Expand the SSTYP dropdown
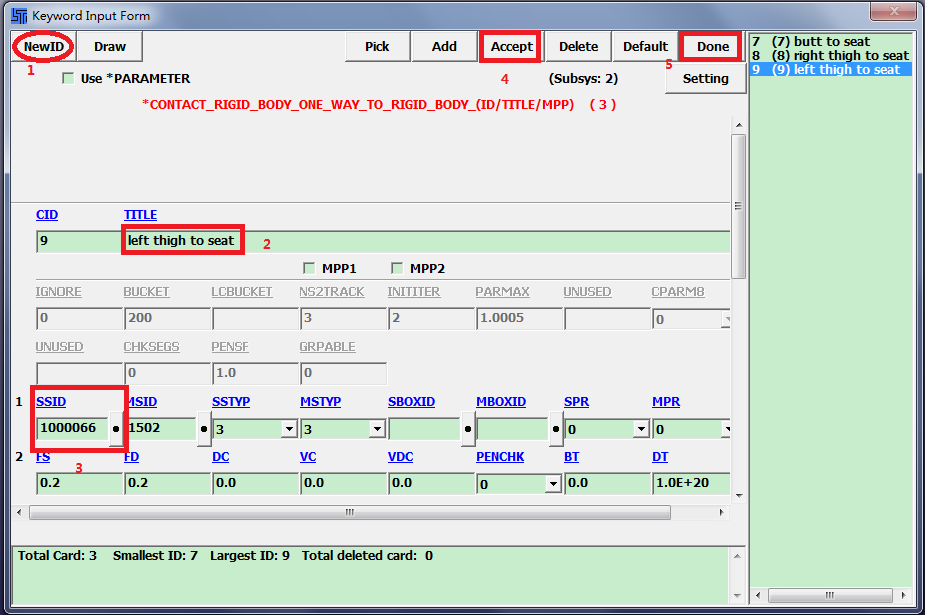Image resolution: width=925 pixels, height=615 pixels. [x=289, y=429]
